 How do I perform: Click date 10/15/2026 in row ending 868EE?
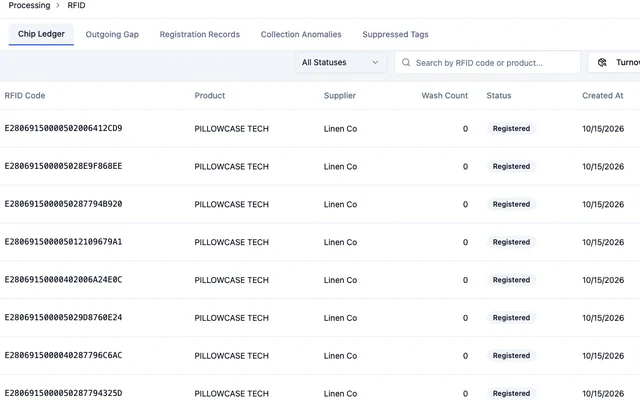[603, 167]
